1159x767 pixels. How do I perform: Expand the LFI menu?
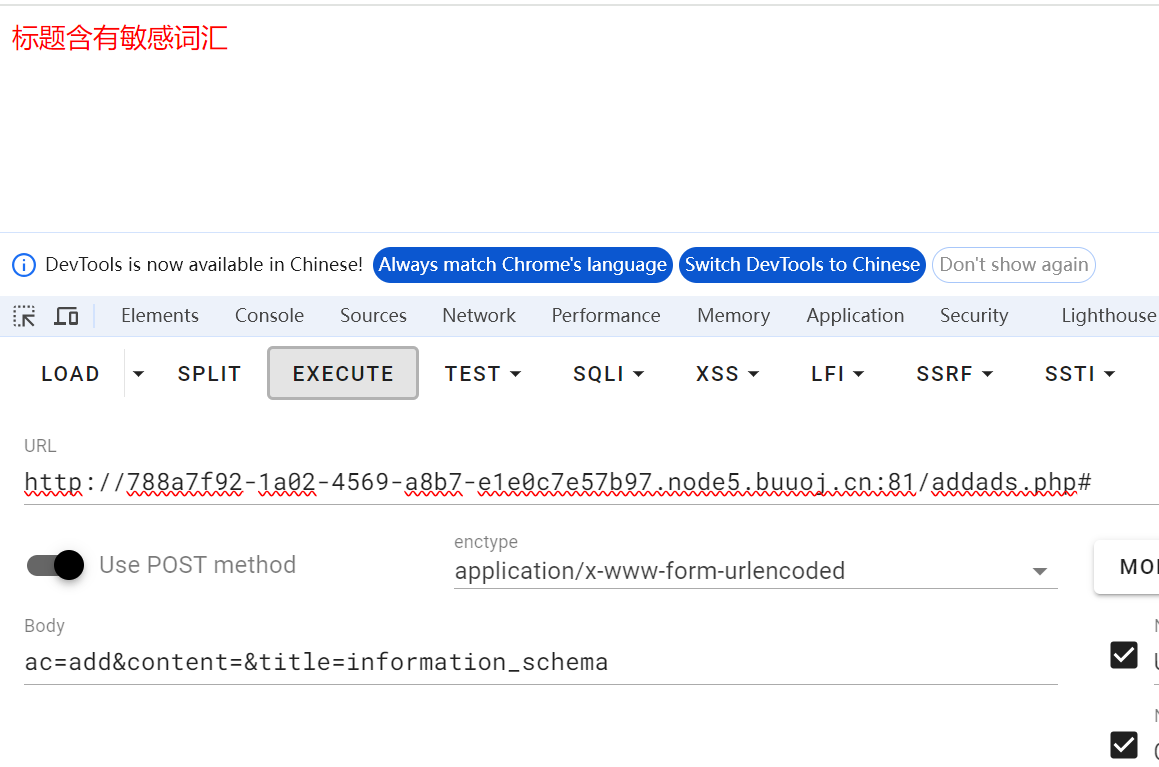[x=837, y=374]
